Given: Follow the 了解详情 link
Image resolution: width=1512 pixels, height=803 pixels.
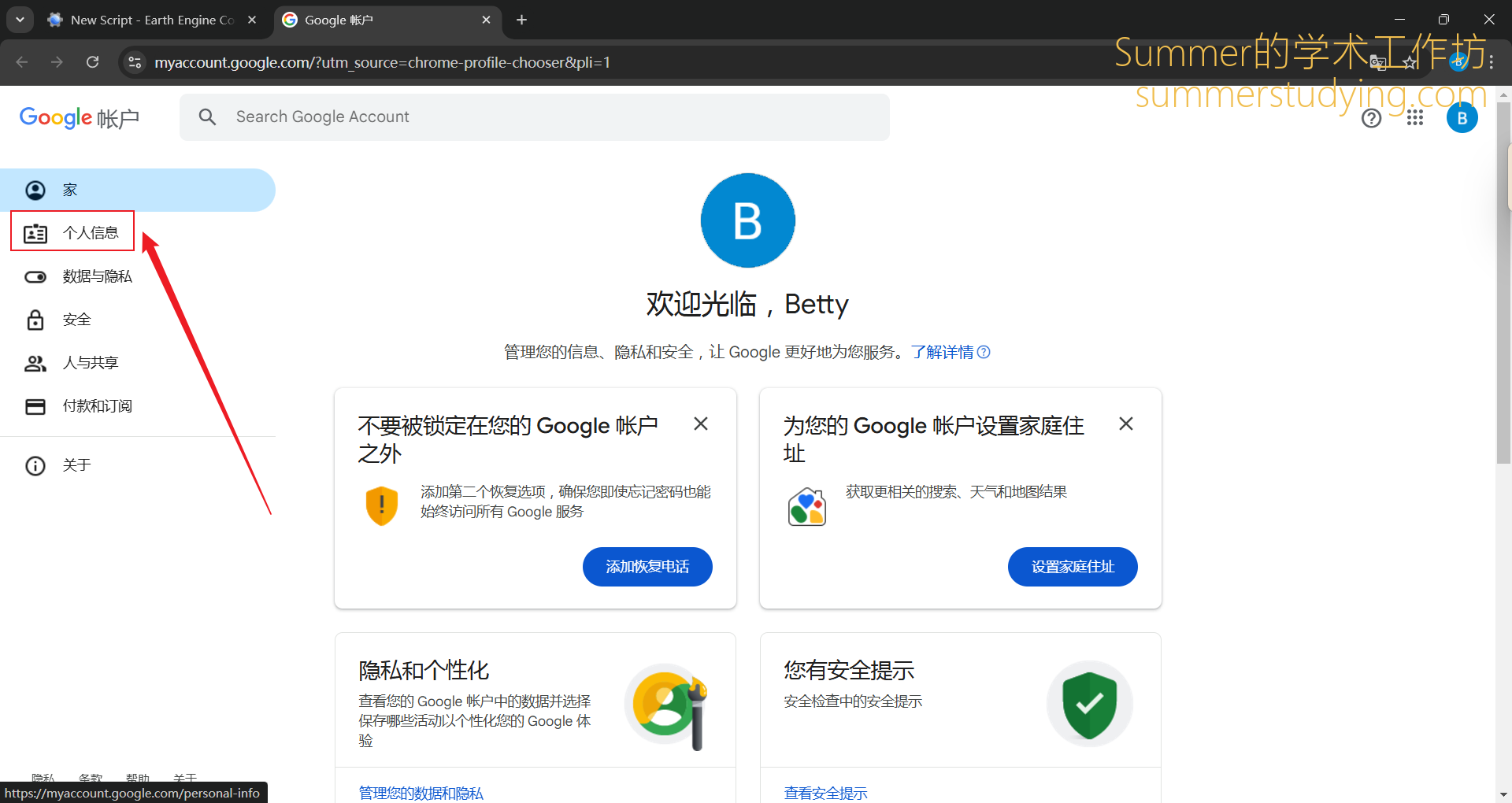Looking at the screenshot, I should pyautogui.click(x=943, y=352).
